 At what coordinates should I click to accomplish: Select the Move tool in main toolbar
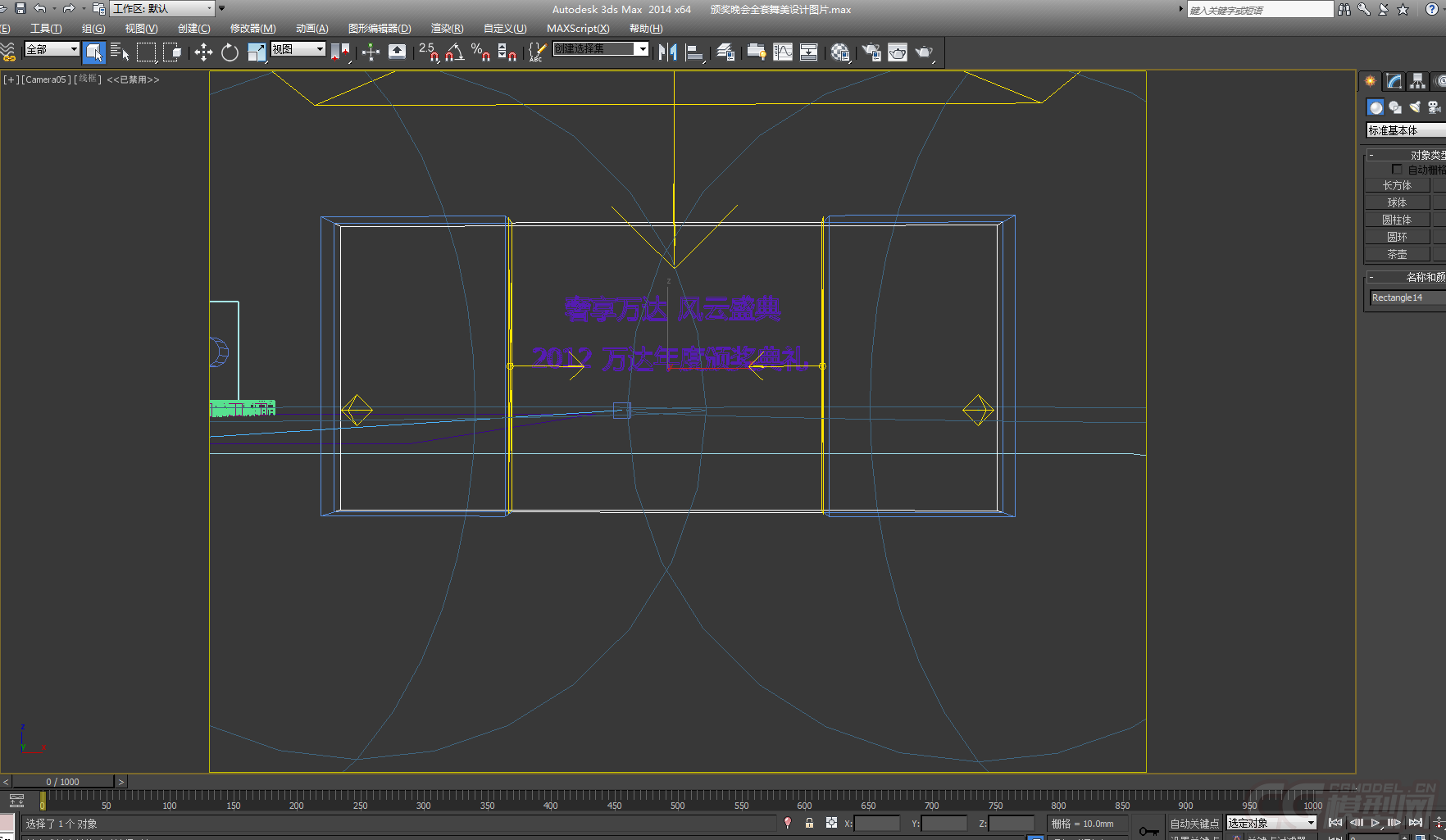click(203, 52)
